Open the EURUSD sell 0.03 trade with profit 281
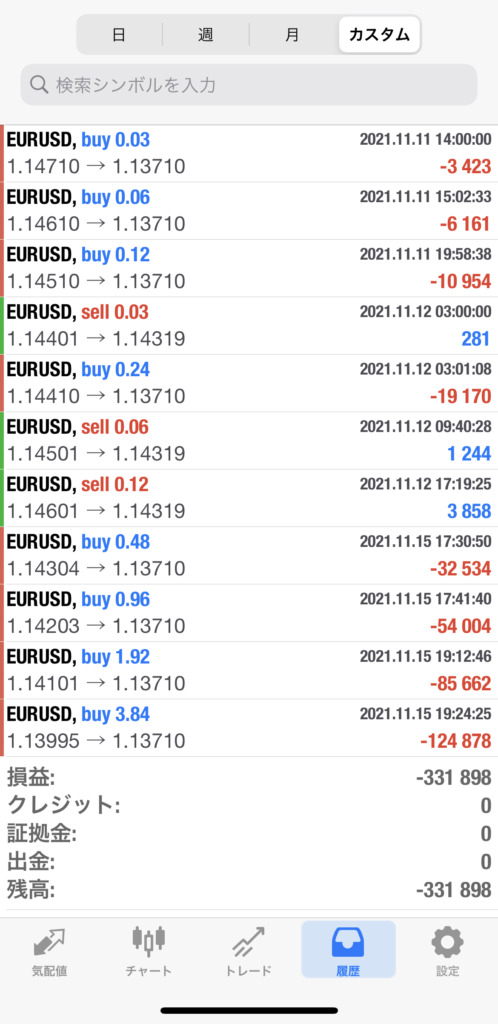The image size is (498, 1024). (249, 326)
